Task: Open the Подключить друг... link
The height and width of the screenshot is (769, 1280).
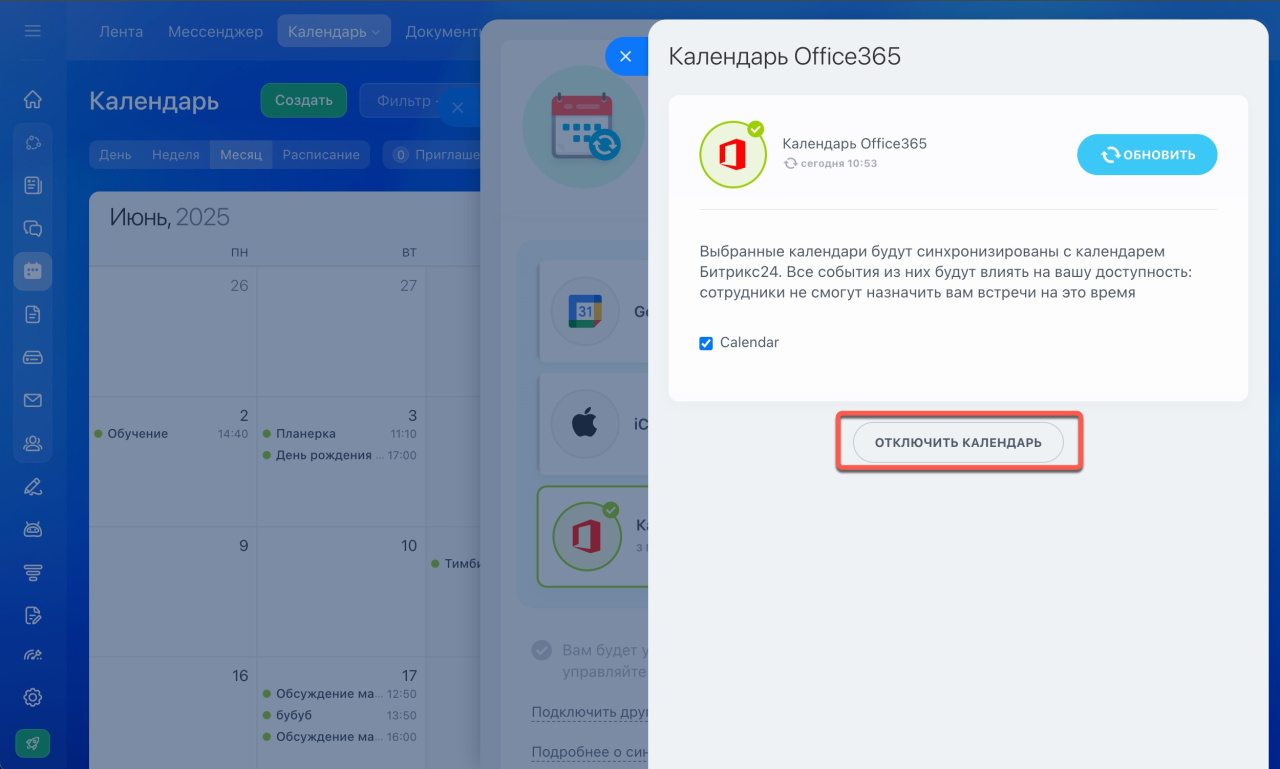Action: 590,713
